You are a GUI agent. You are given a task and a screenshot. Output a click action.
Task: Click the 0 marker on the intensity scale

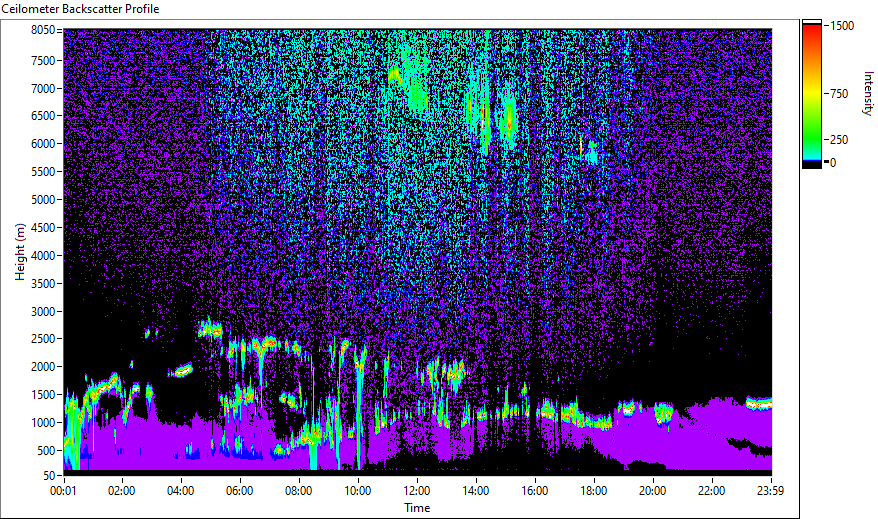(x=833, y=163)
